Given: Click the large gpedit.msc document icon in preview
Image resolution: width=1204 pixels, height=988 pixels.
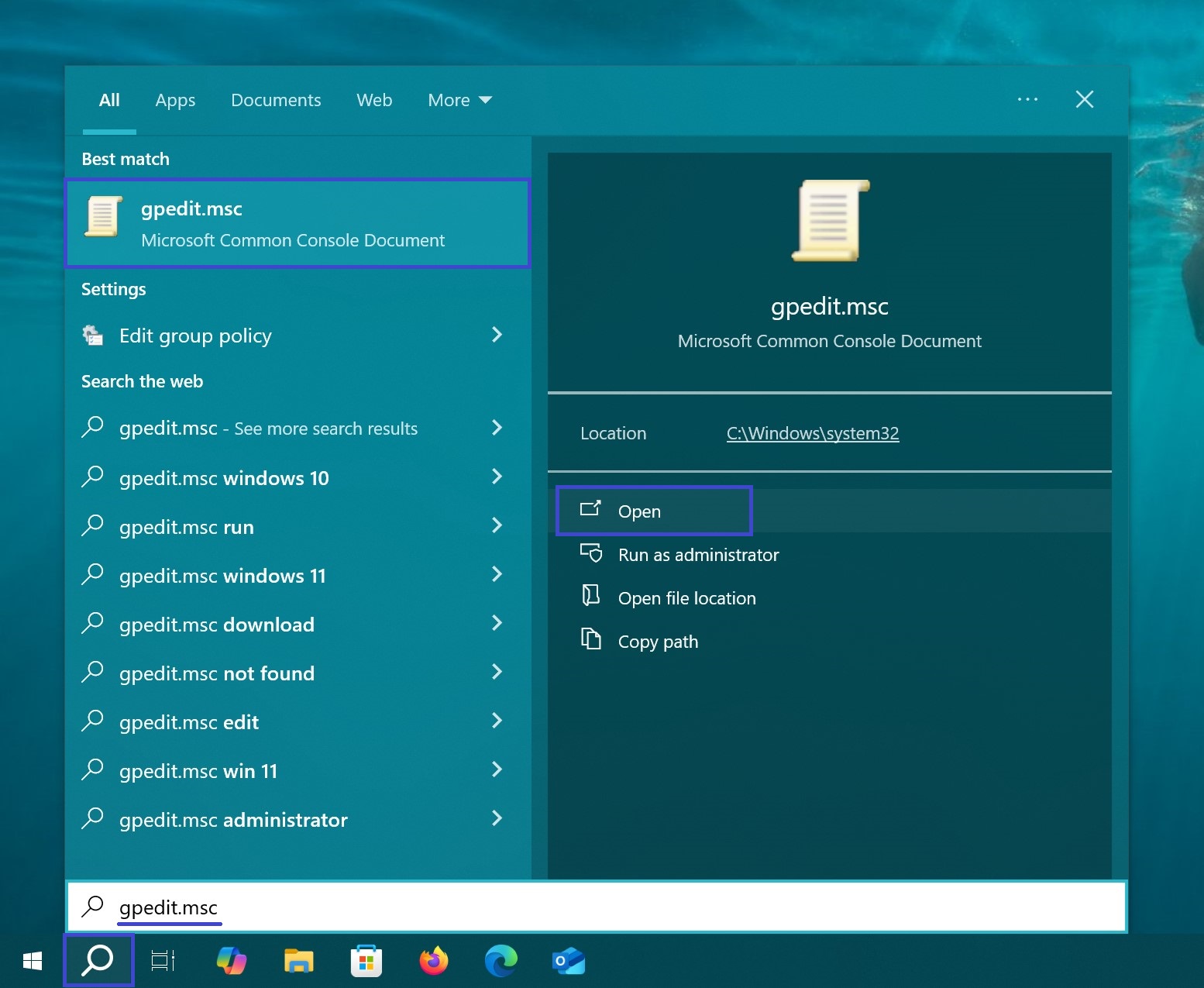Looking at the screenshot, I should coord(830,220).
